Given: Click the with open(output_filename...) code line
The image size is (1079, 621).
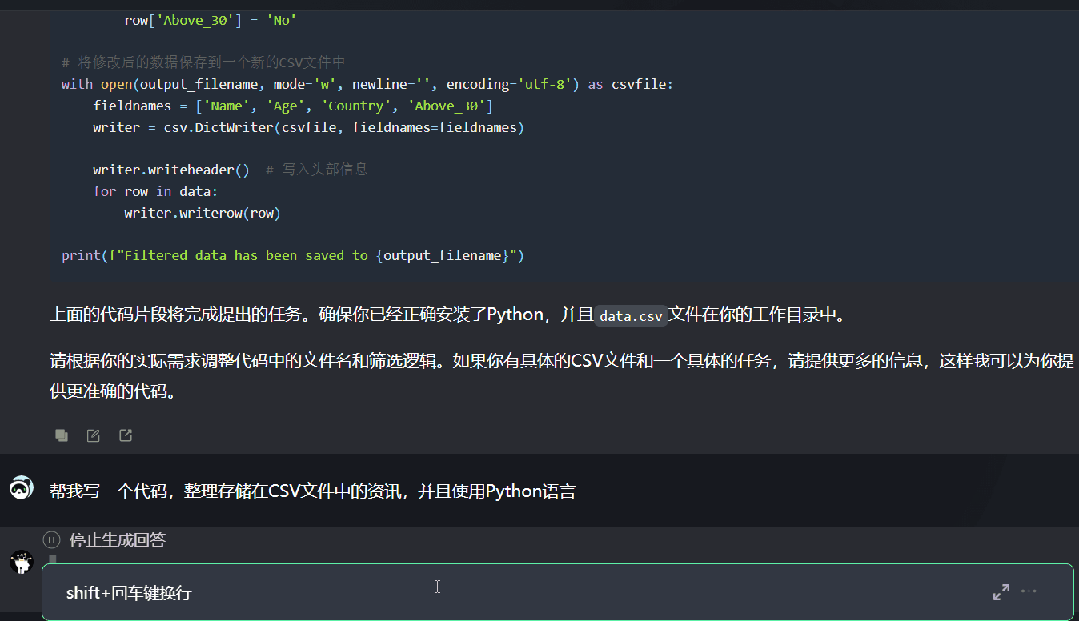Looking at the screenshot, I should coord(367,84).
